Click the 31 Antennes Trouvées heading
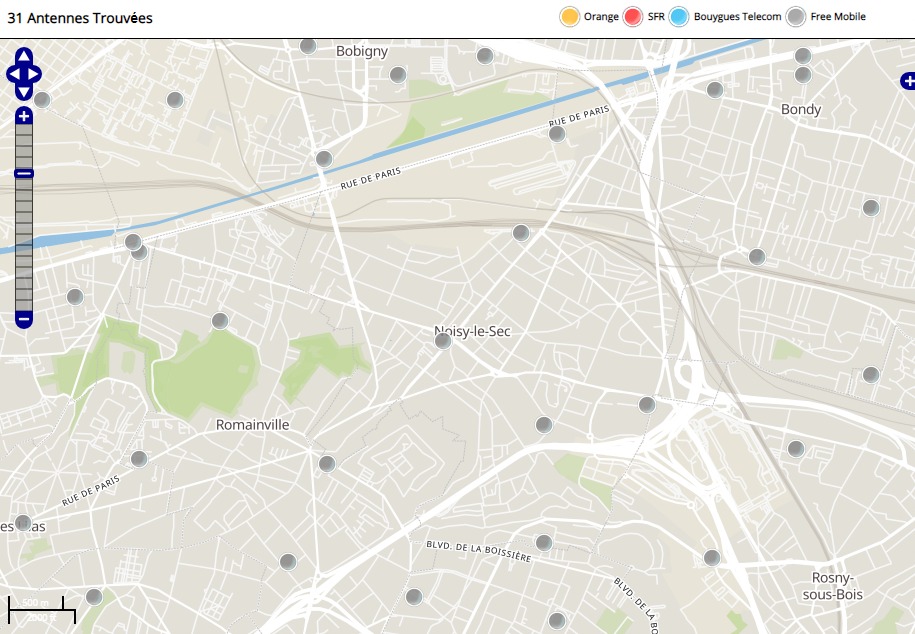 (x=80, y=18)
